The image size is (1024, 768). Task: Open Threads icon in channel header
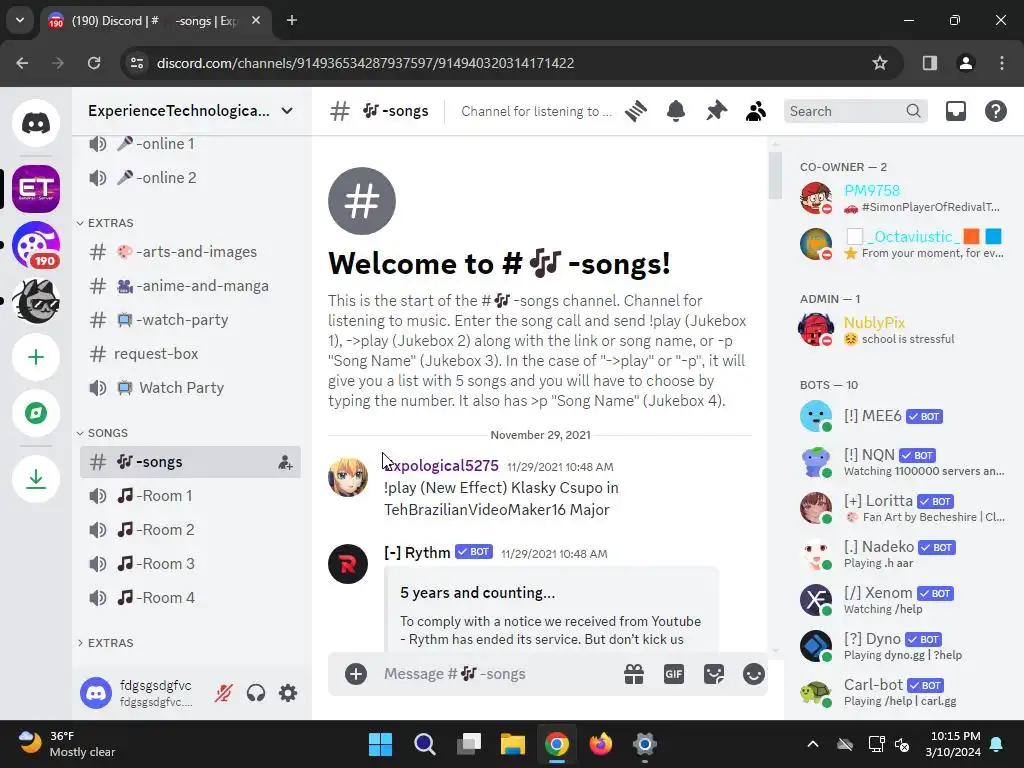[635, 111]
